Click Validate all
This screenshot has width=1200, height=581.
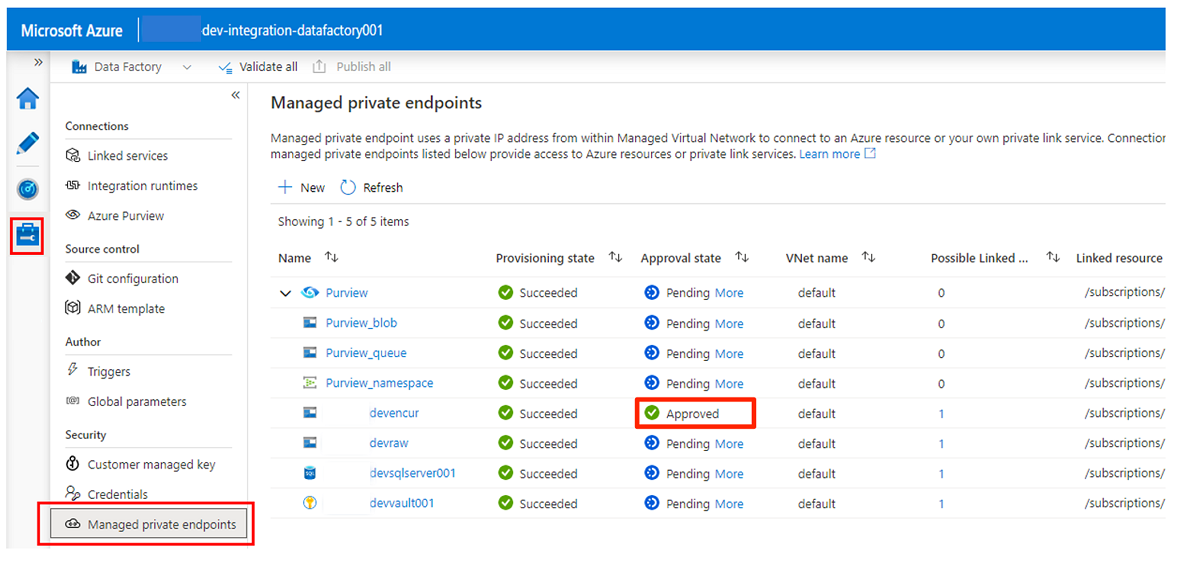(258, 67)
